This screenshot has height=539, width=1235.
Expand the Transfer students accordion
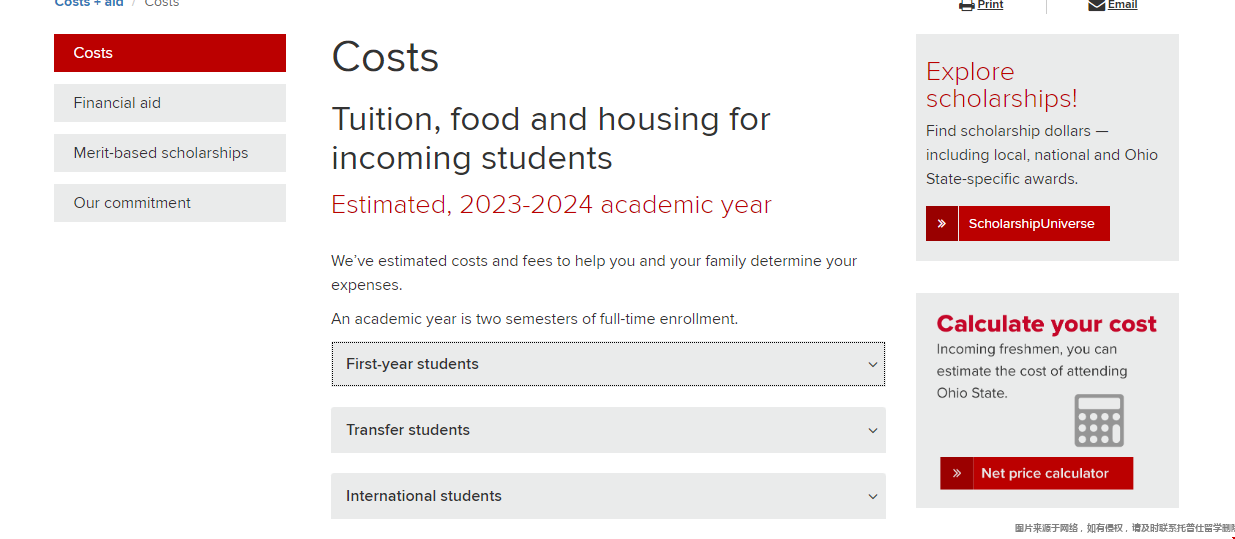[x=608, y=430]
